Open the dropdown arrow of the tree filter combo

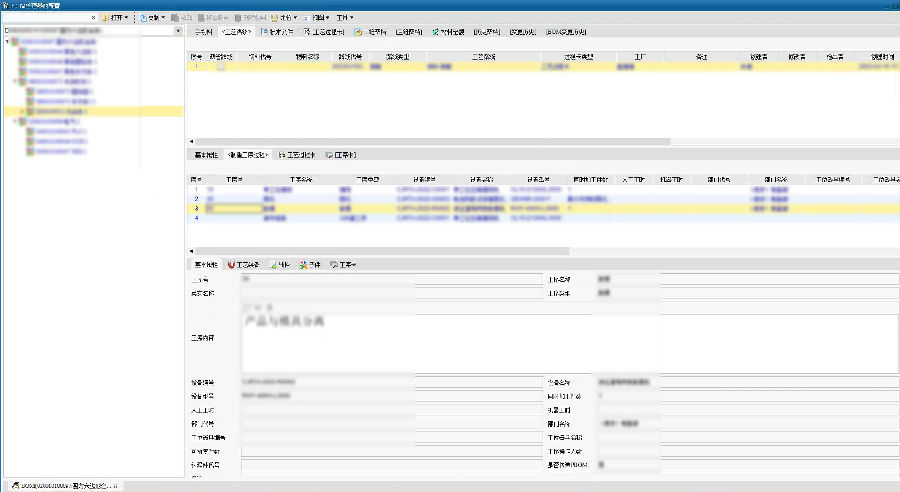point(178,31)
